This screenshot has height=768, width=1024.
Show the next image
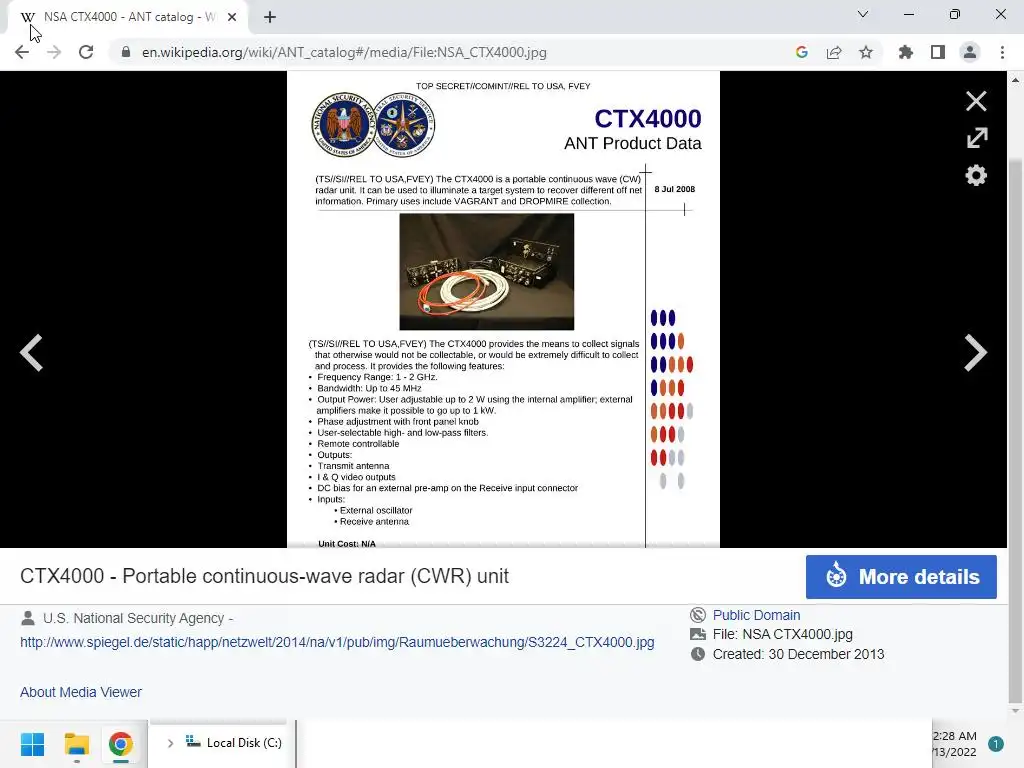[975, 353]
